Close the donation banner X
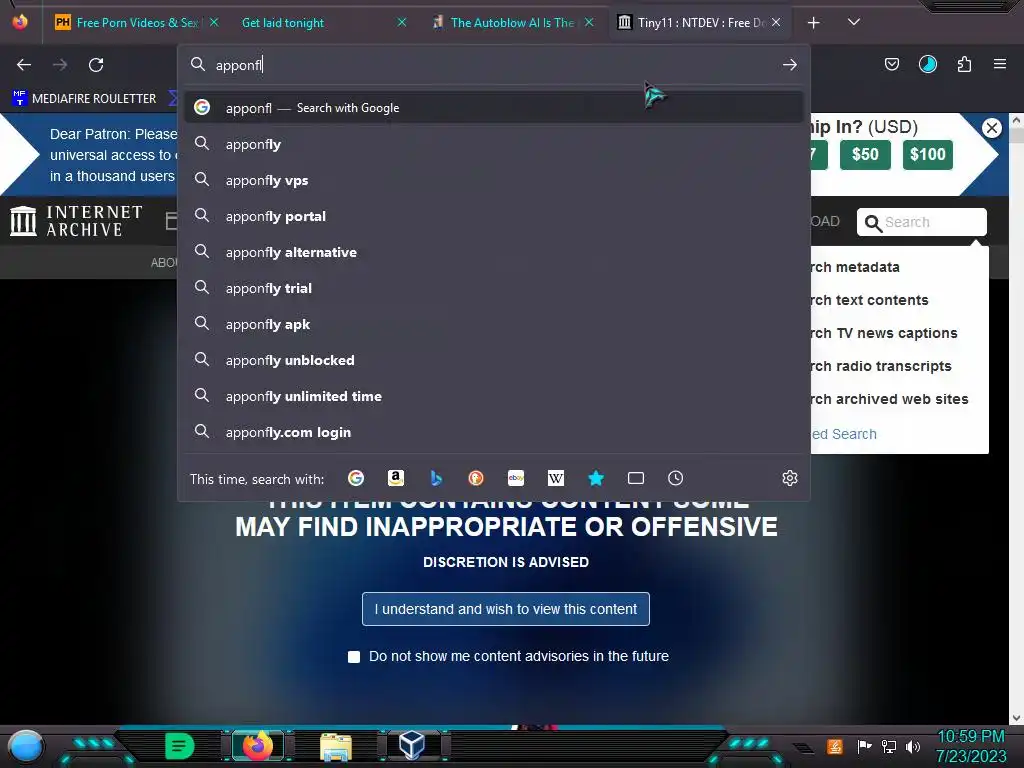This screenshot has width=1024, height=768. [x=991, y=128]
